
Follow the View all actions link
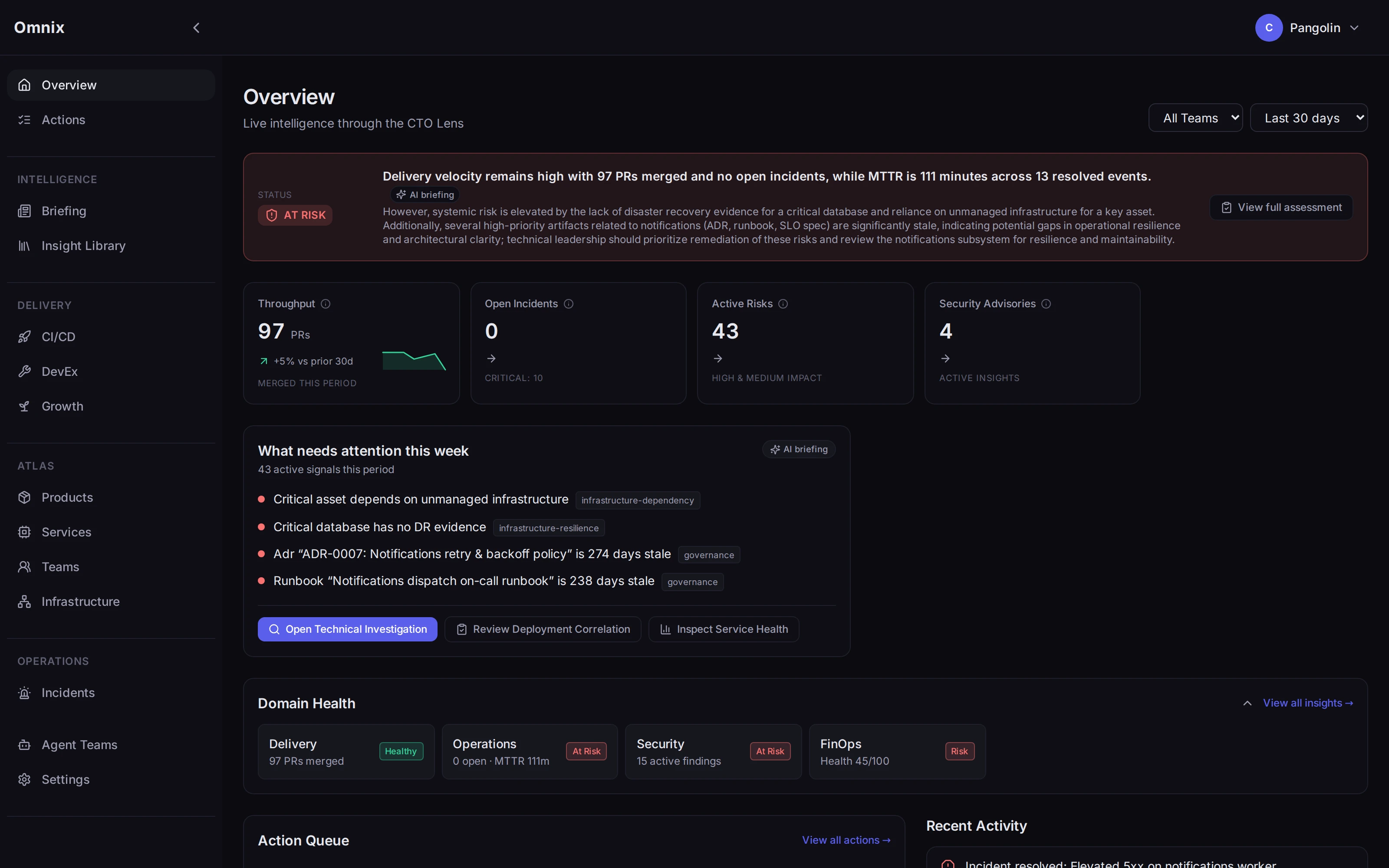tap(846, 840)
